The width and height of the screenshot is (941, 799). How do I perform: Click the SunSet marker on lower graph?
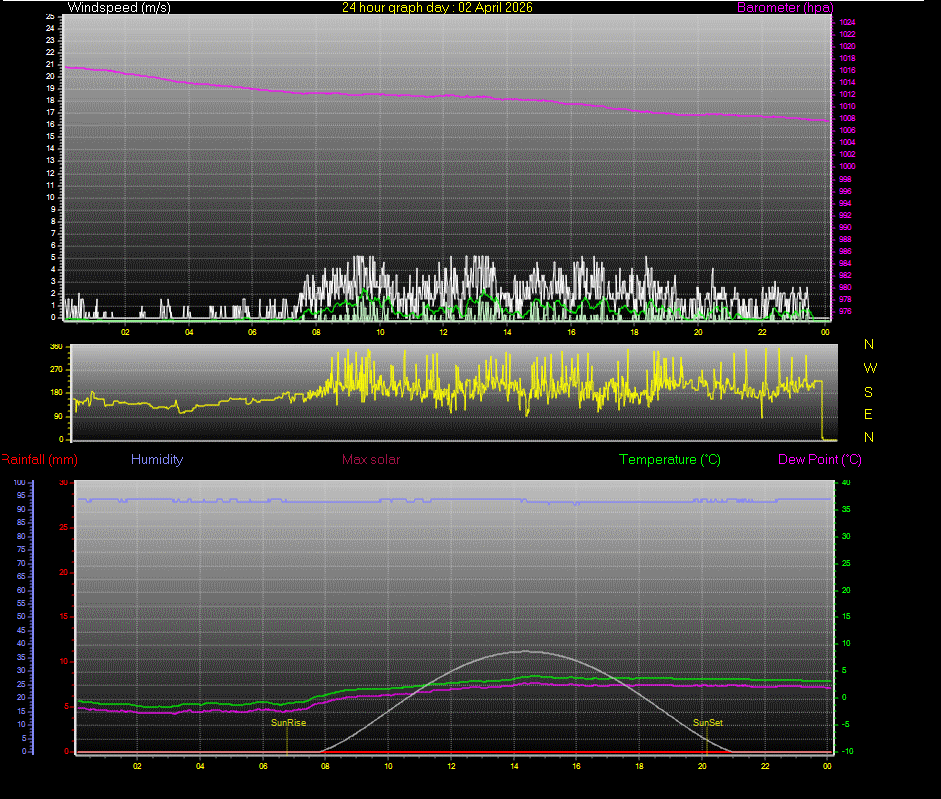click(x=706, y=722)
